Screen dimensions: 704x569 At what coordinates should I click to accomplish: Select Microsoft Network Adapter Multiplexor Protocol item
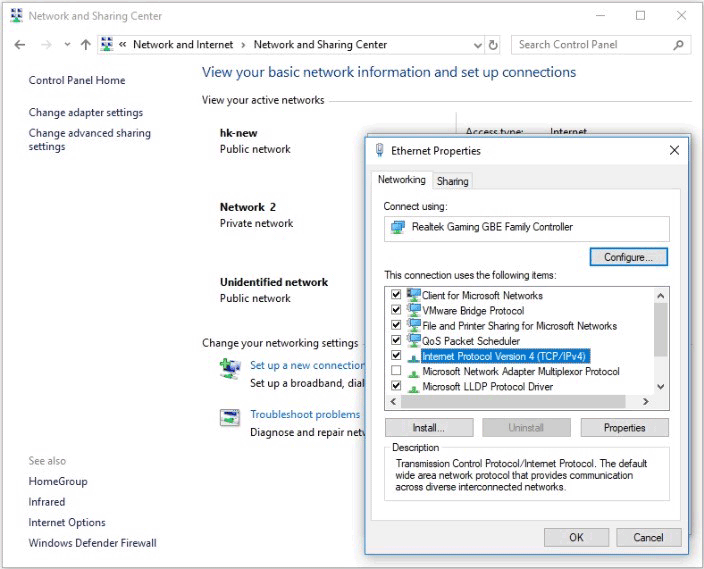point(521,371)
